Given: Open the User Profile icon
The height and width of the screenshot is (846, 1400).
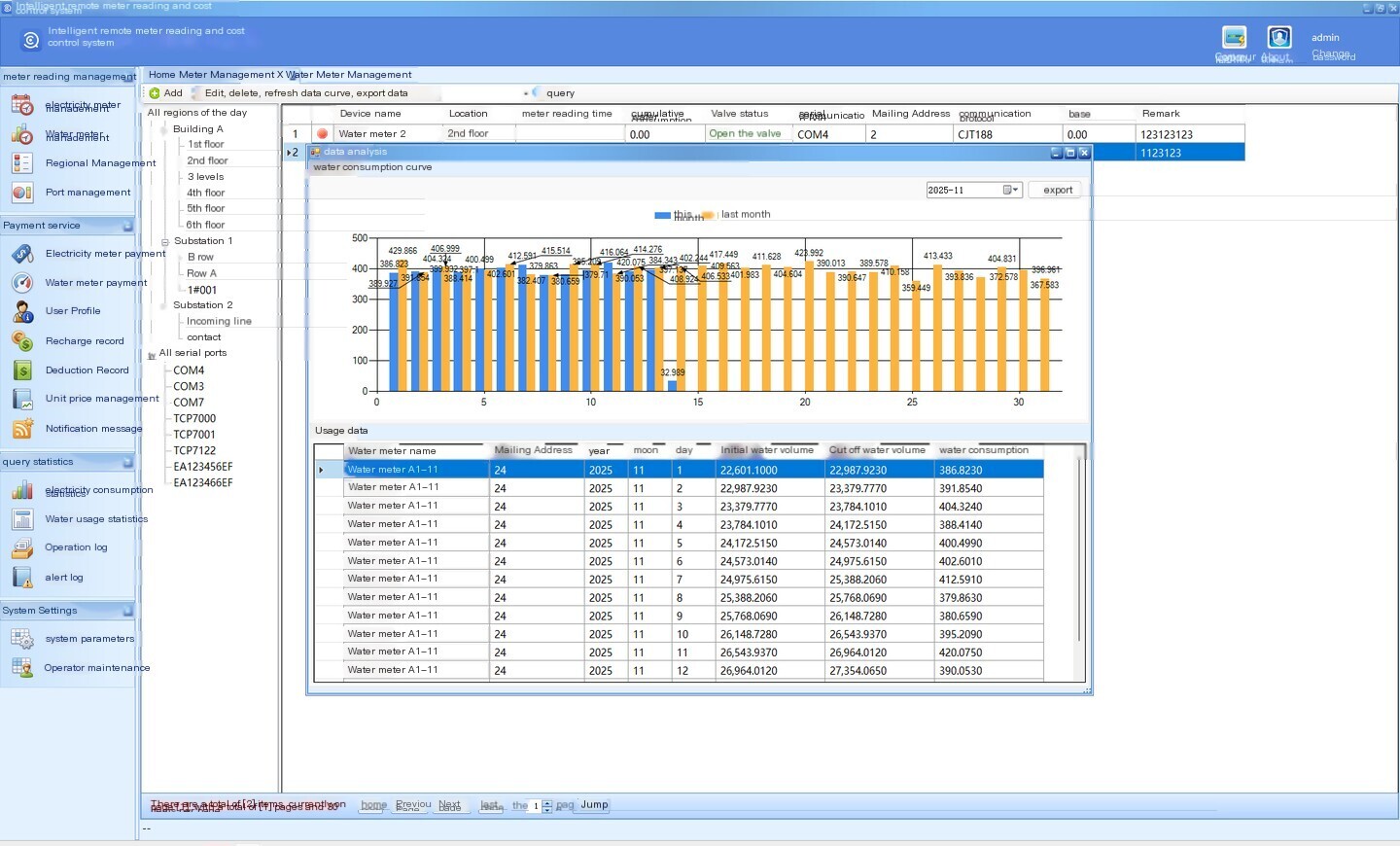Looking at the screenshot, I should 22,312.
